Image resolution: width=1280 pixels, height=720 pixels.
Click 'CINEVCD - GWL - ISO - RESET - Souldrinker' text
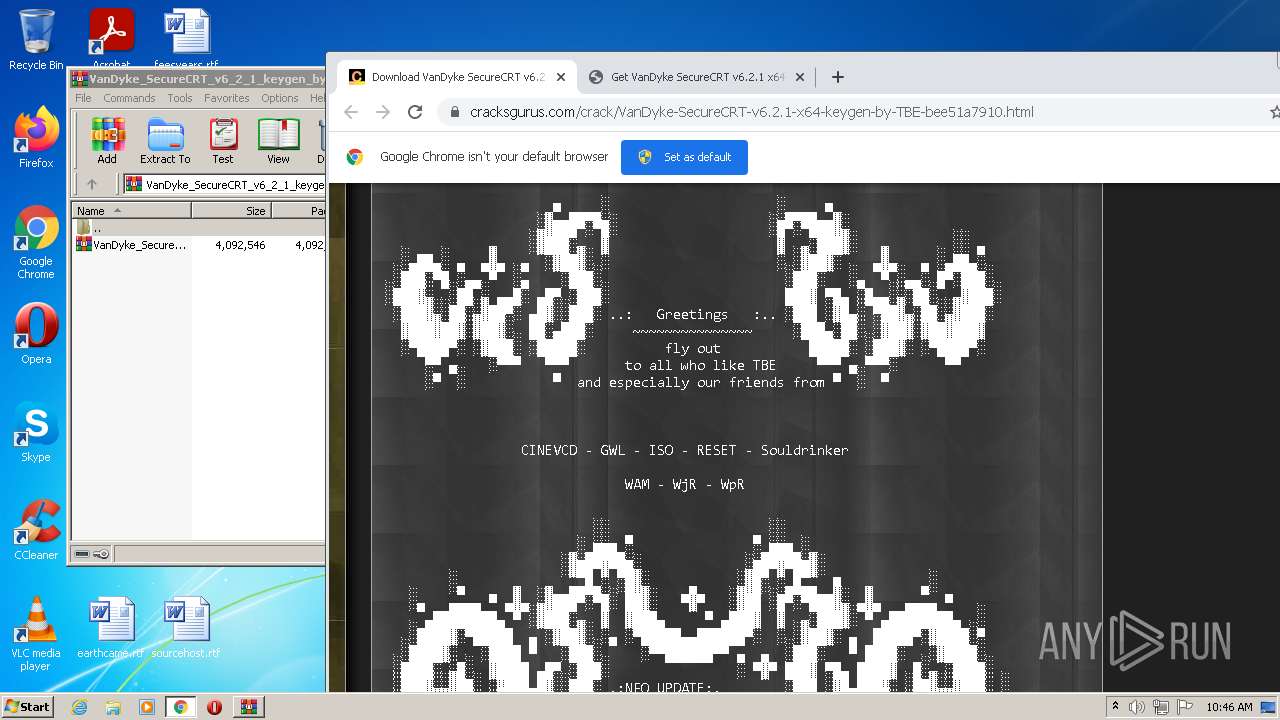(684, 450)
